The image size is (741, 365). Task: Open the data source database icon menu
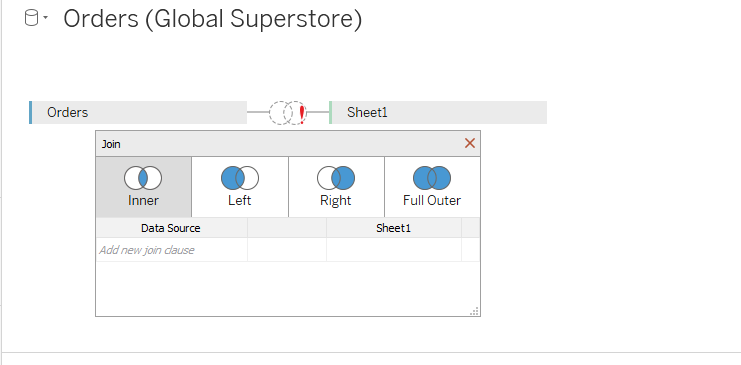point(31,19)
